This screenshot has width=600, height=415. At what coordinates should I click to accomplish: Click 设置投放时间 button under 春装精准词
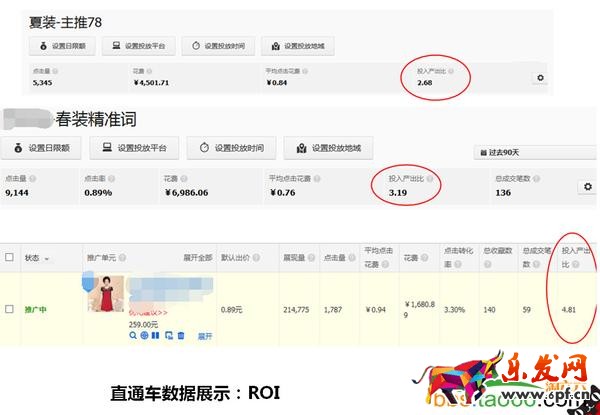coord(228,148)
